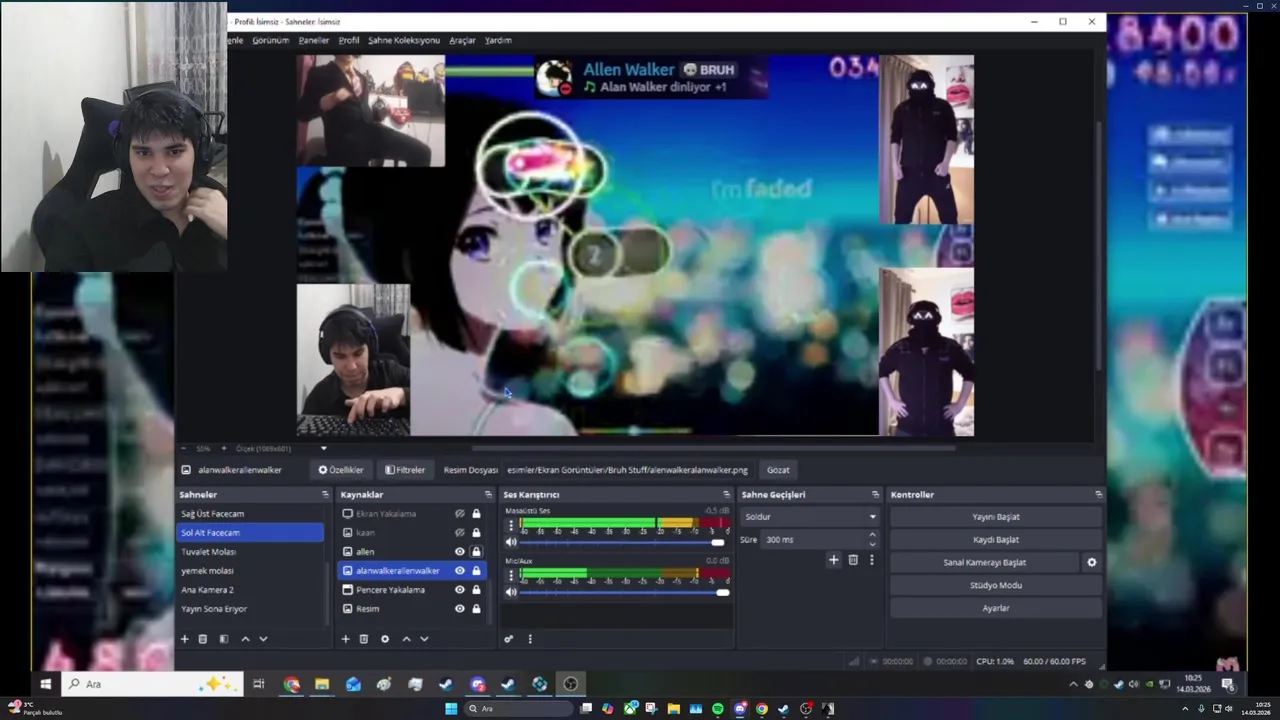Open the Sahne Koleksiyonu menu
This screenshot has width=1280, height=720.
404,40
